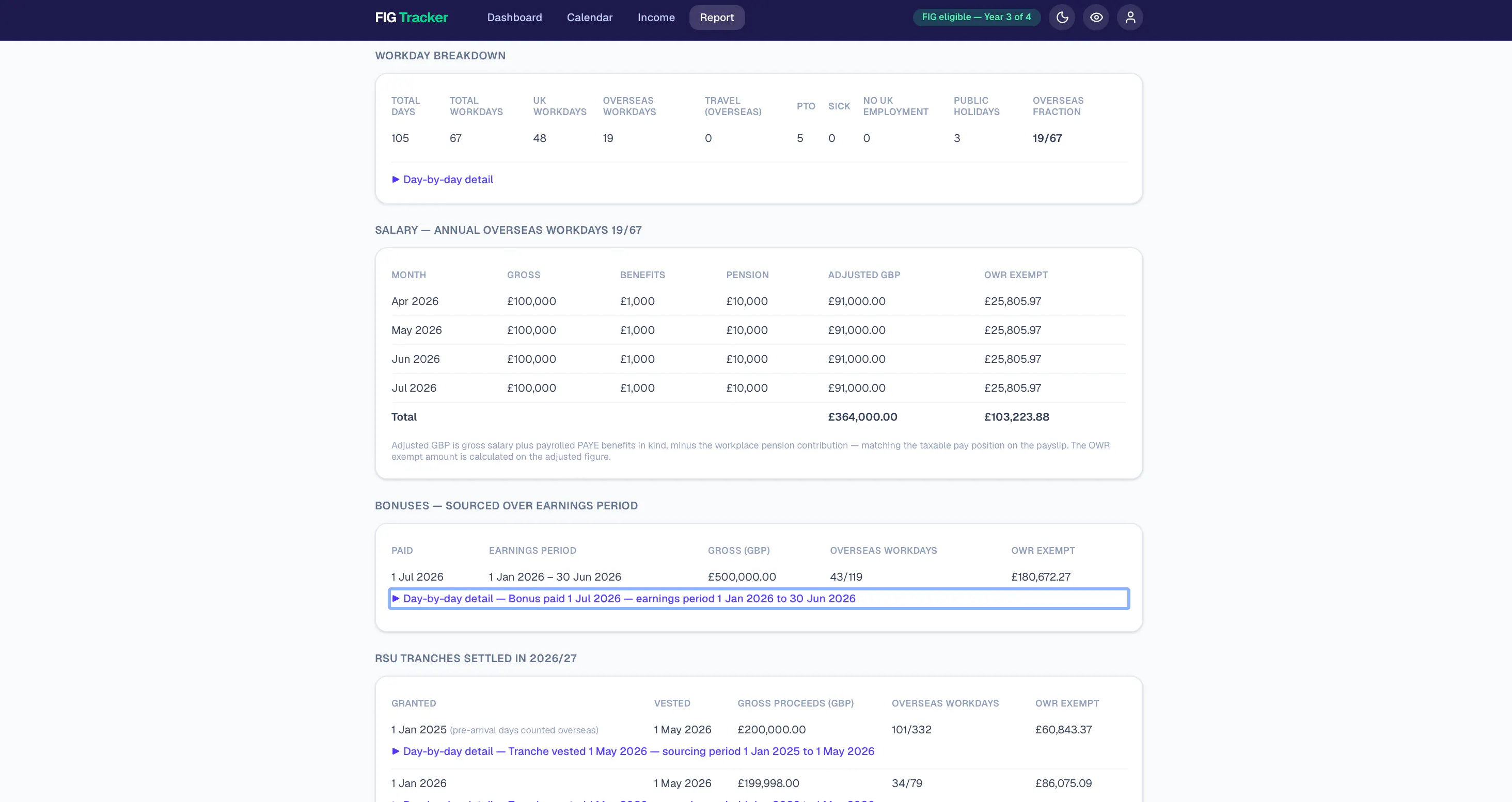Click the bonus overseas workdays 43/119
The height and width of the screenshot is (802, 1512).
click(x=846, y=578)
